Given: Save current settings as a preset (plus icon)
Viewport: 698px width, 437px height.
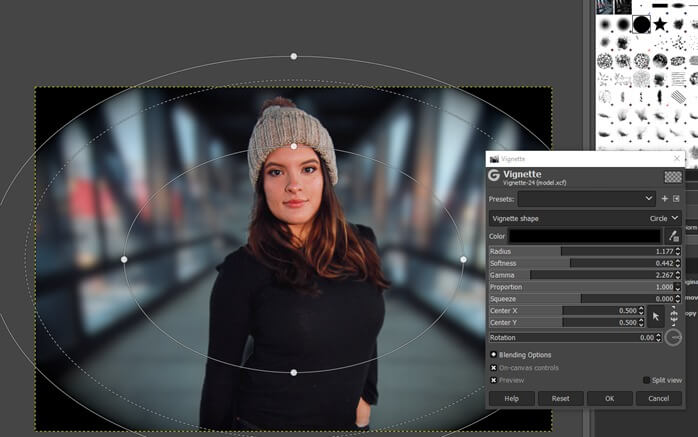Looking at the screenshot, I should [x=664, y=199].
